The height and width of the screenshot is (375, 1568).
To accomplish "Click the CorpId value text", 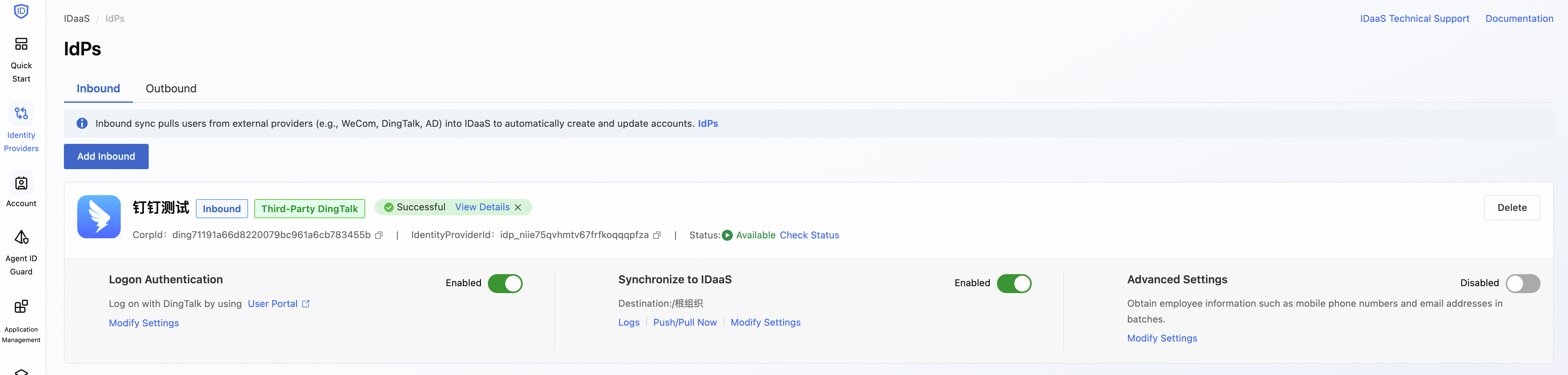I will (271, 236).
